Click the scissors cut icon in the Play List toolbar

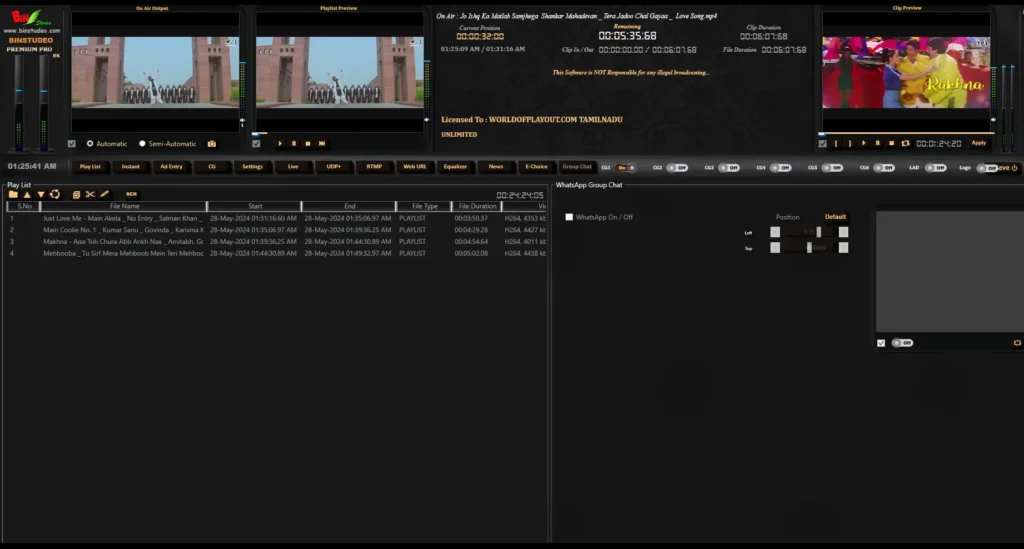point(90,195)
